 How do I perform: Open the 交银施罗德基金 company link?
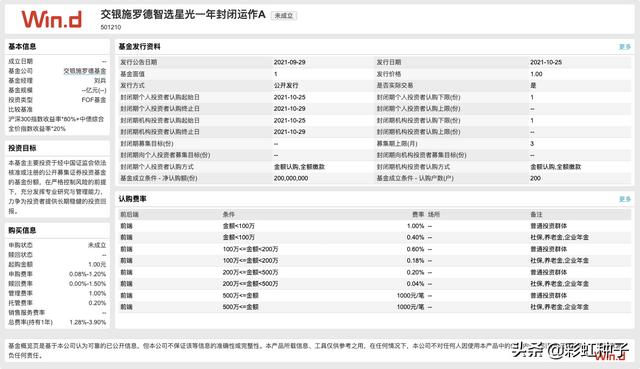[84, 71]
